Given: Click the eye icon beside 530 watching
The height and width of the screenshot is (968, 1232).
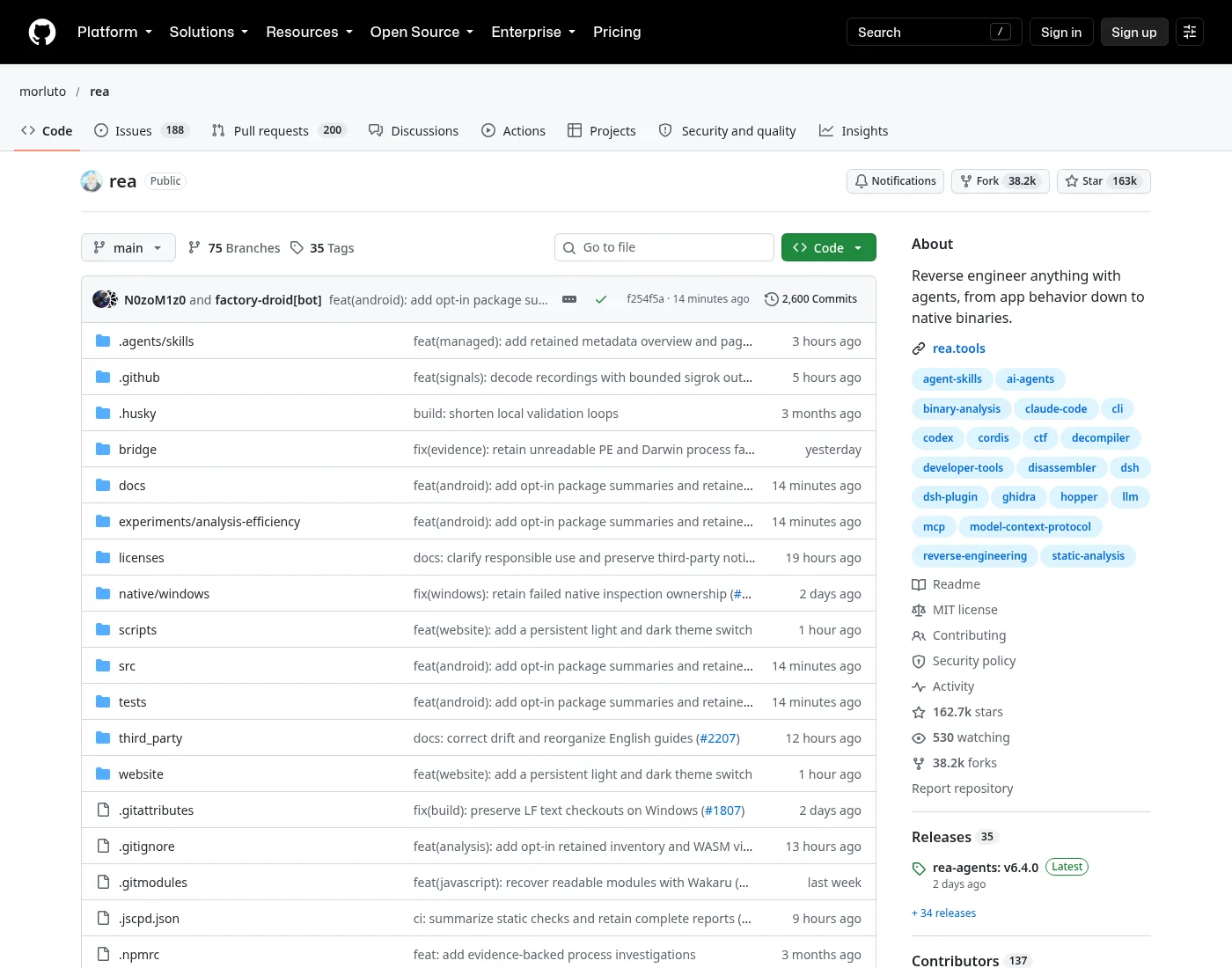Looking at the screenshot, I should [x=919, y=737].
